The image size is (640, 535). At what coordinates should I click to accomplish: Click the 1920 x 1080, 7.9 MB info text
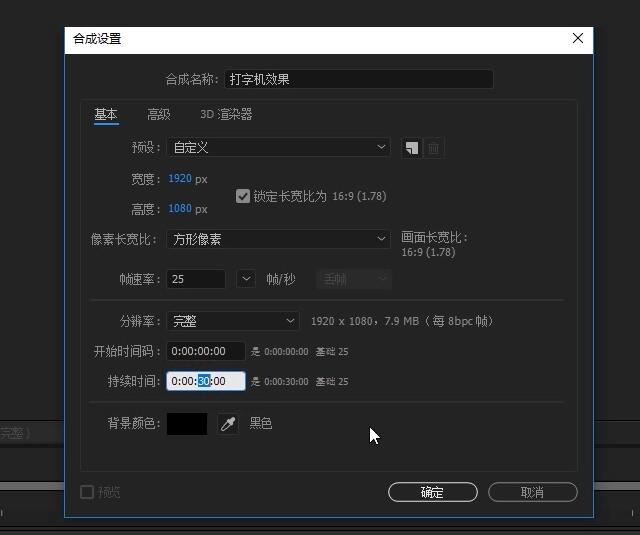pos(402,321)
